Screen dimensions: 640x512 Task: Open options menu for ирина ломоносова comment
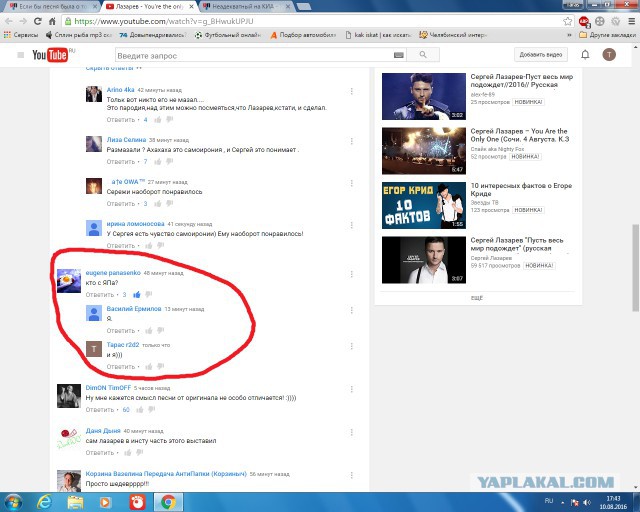point(351,225)
